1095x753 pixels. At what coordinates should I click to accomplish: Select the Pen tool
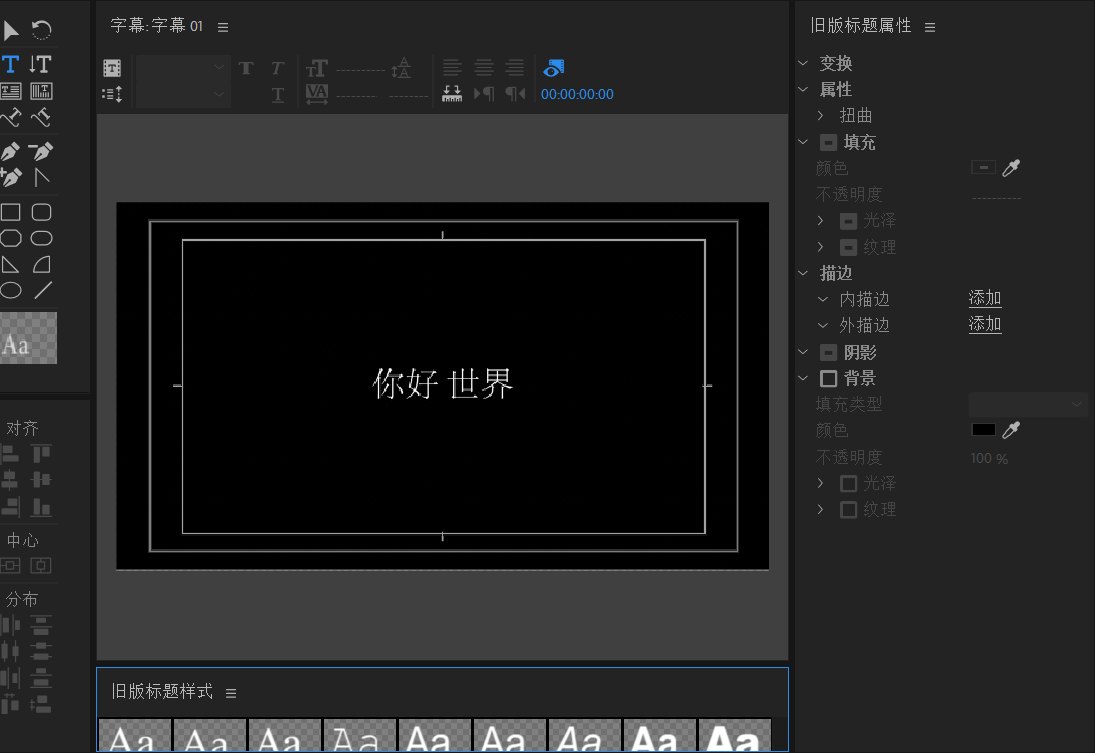[x=10, y=151]
